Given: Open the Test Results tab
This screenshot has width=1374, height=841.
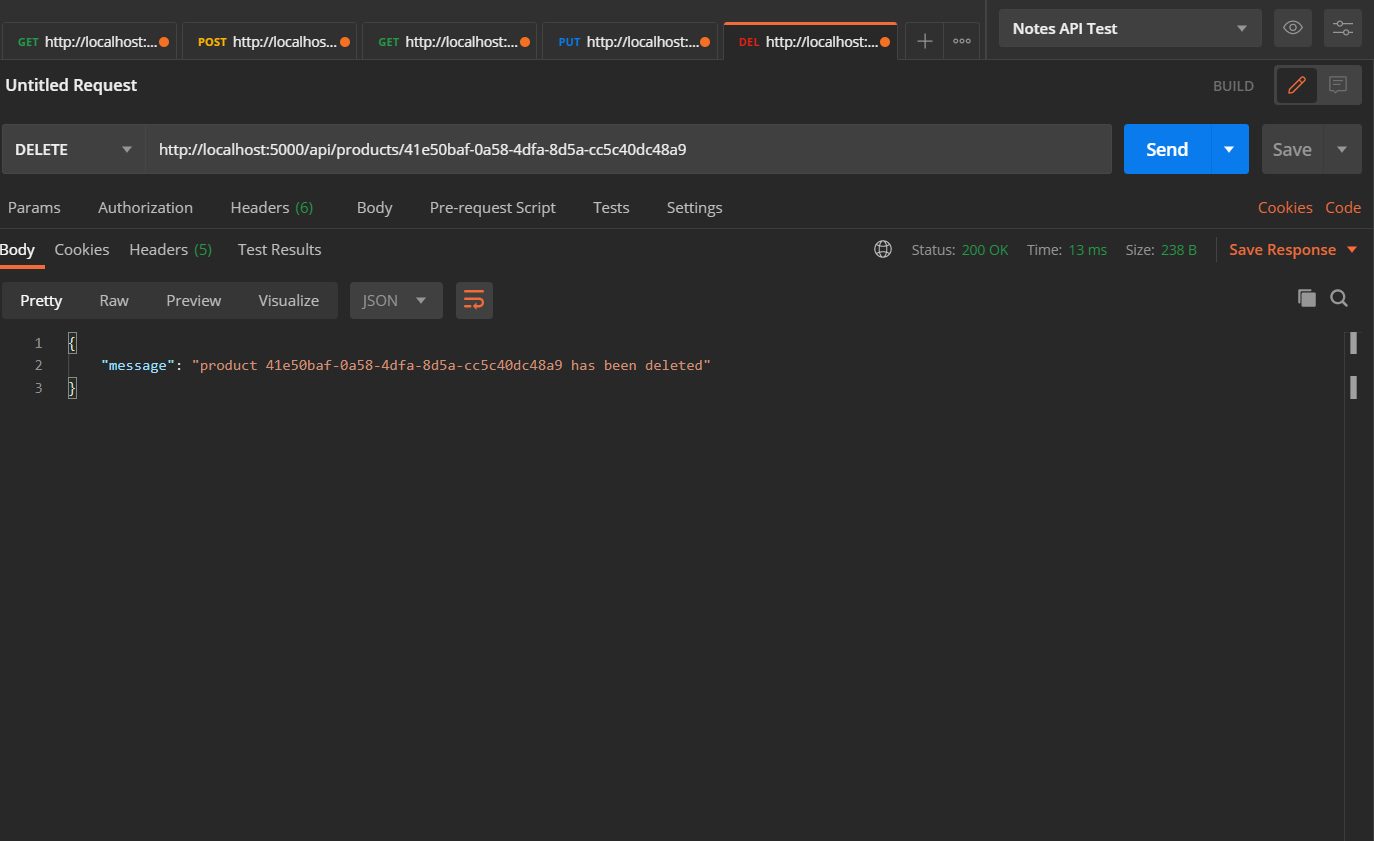Looking at the screenshot, I should pos(280,250).
